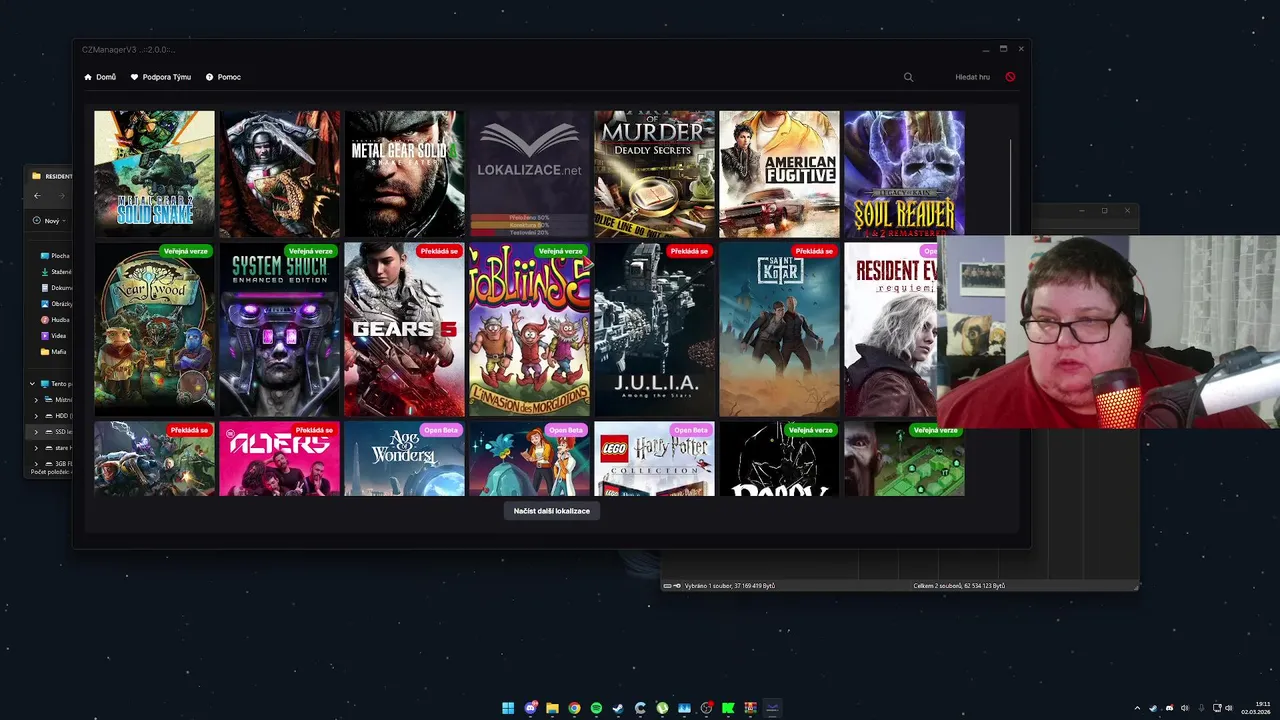
Task: Open the American Fugitive cover
Action: 779,174
